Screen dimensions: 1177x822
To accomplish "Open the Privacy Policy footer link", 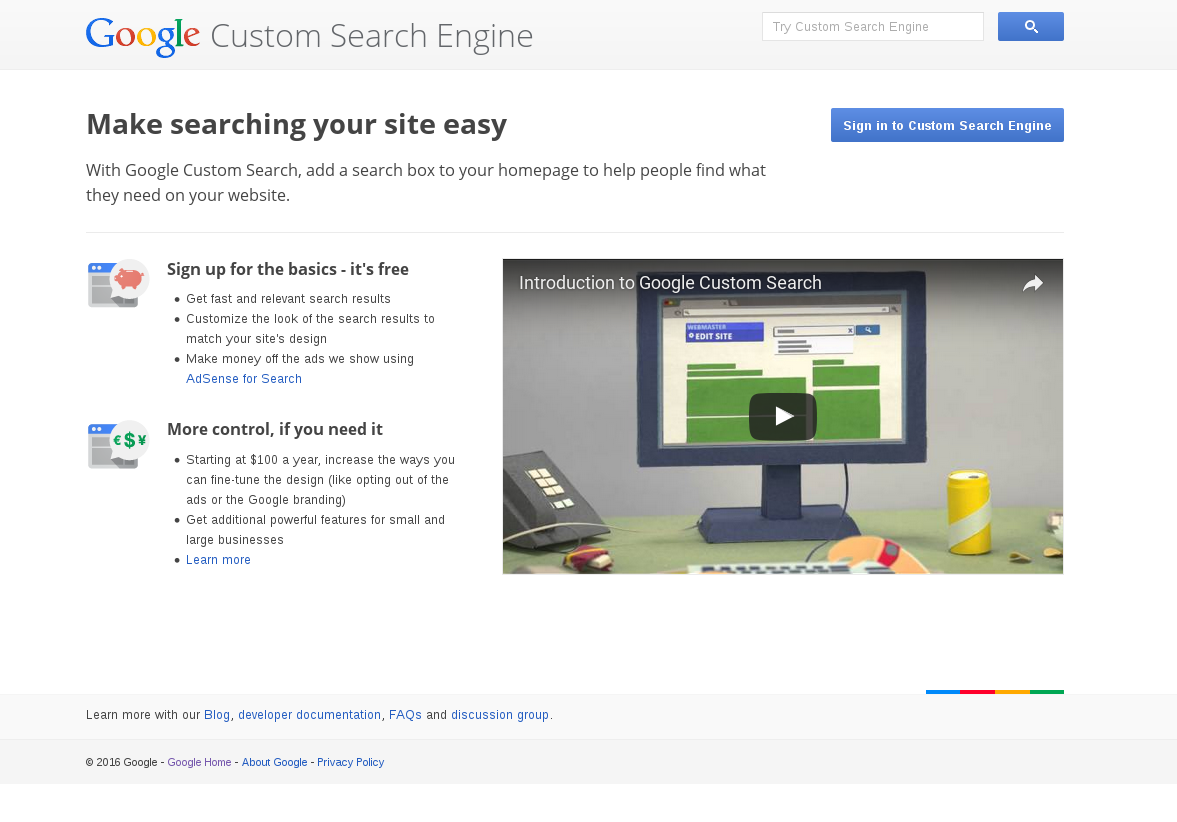I will pos(351,762).
